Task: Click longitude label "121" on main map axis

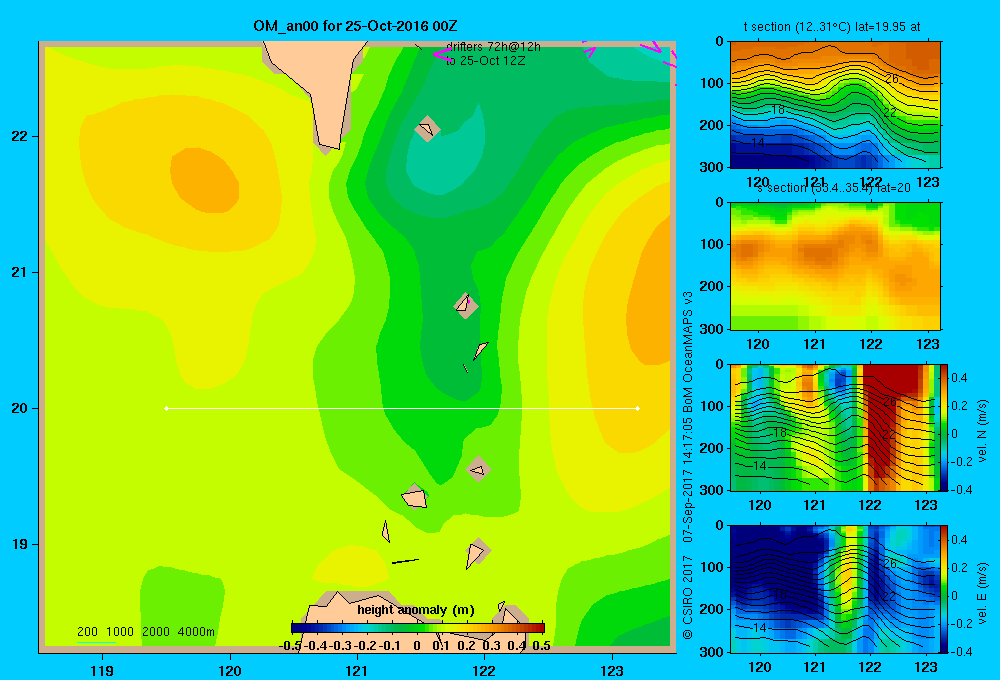Action: (x=357, y=670)
